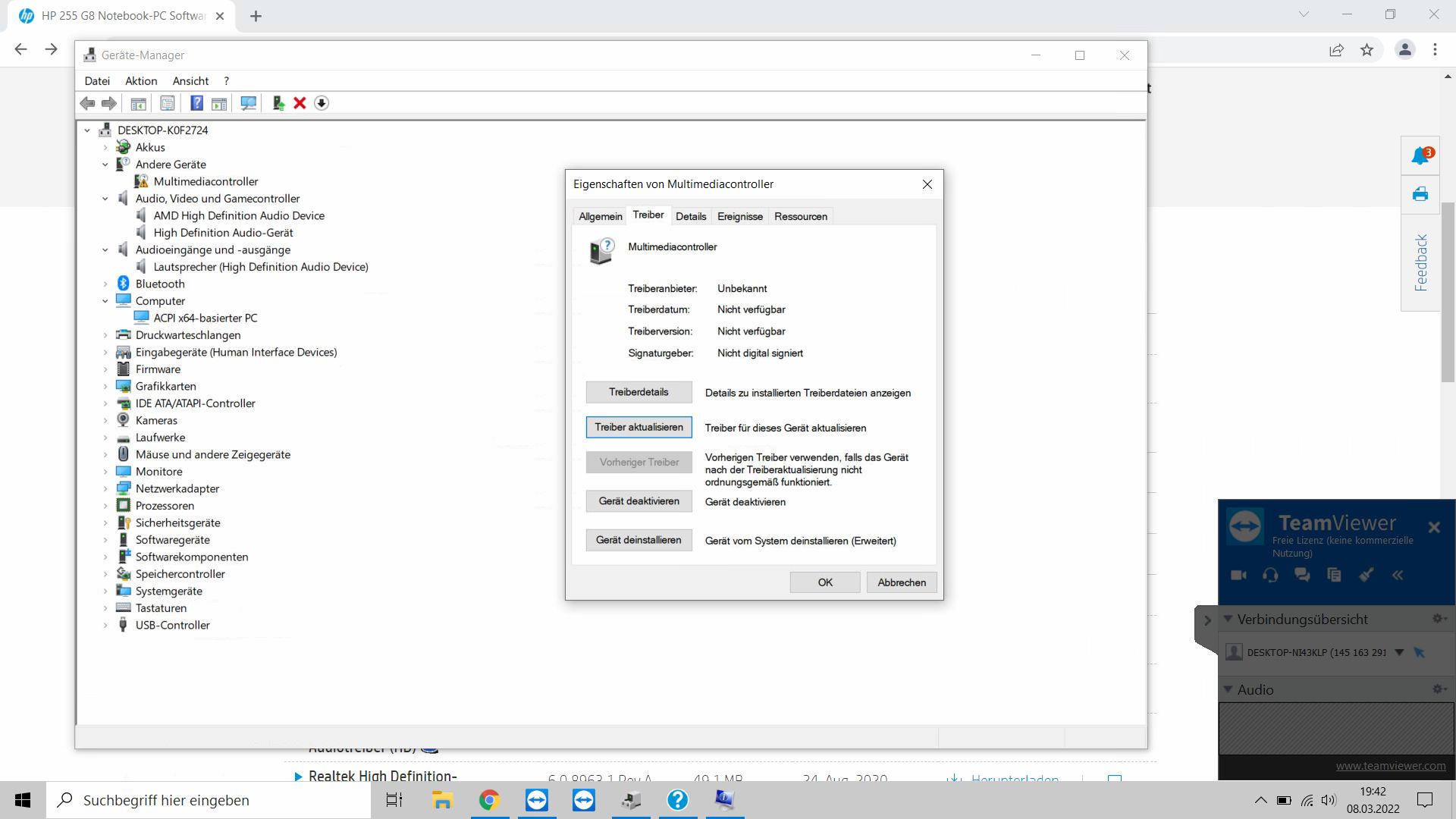Viewport: 1456px width, 819px height.
Task: Expand the Netzwerkadapter category
Action: coord(105,489)
